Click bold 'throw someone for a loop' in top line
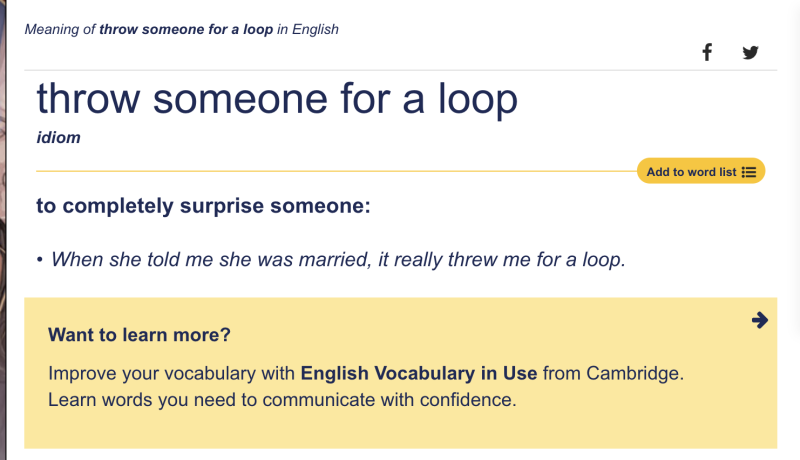 coord(186,29)
